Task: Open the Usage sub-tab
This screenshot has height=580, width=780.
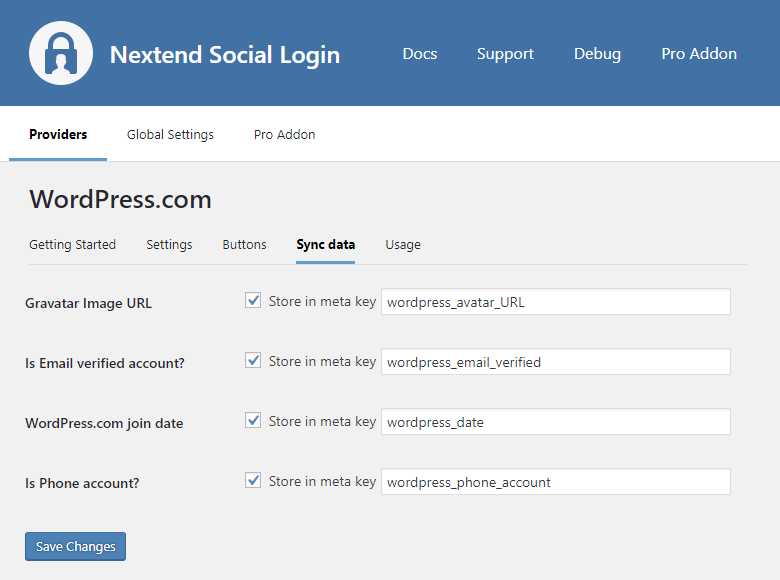Action: coord(403,245)
